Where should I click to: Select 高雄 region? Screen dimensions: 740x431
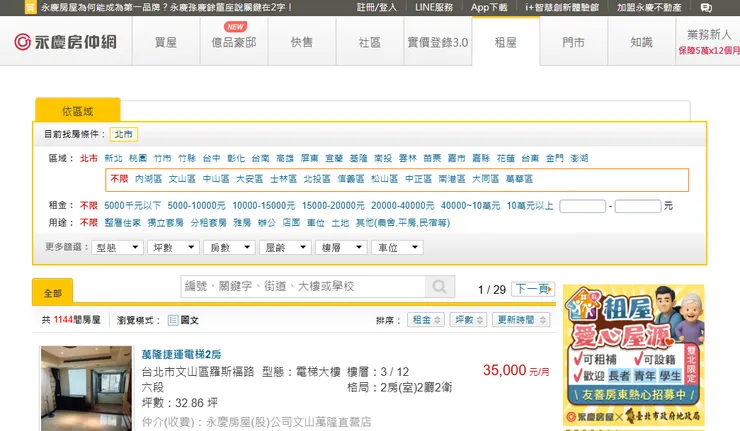285,158
